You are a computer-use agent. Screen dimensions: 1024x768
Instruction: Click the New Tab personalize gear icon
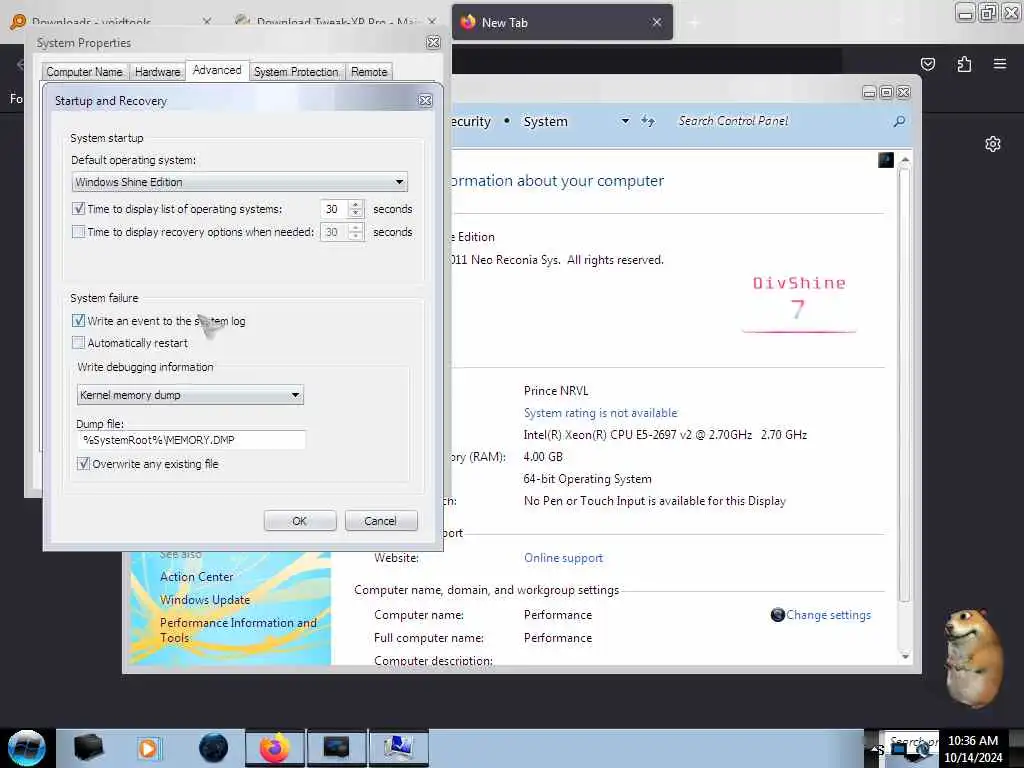[993, 144]
